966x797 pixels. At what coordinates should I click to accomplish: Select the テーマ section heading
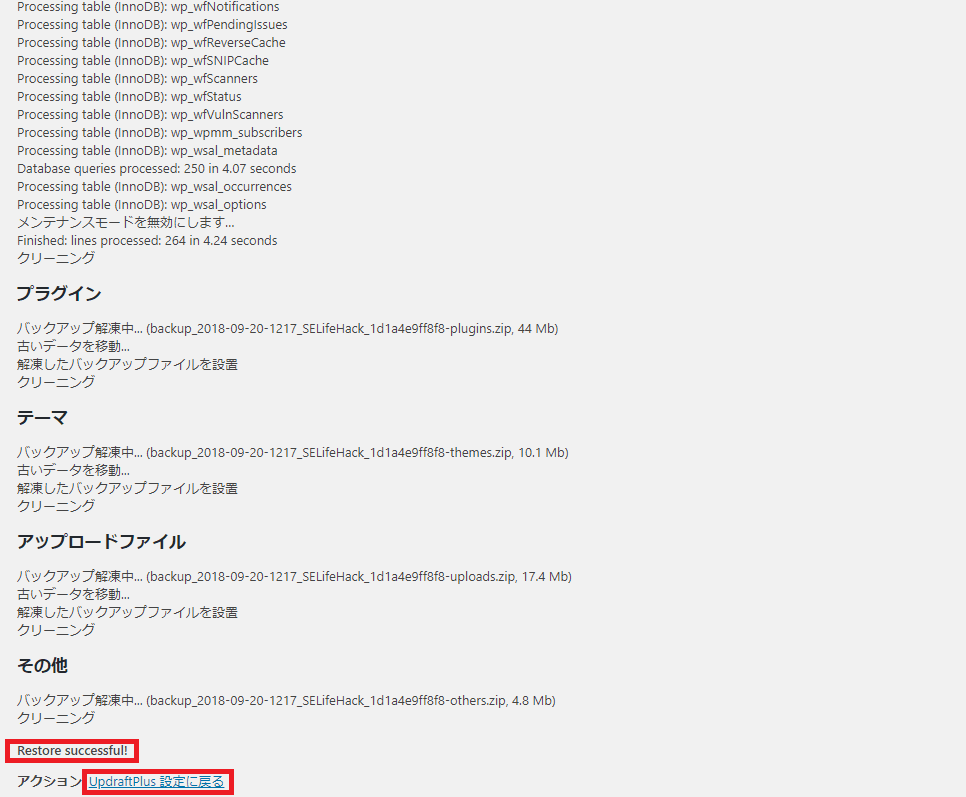[x=37, y=417]
